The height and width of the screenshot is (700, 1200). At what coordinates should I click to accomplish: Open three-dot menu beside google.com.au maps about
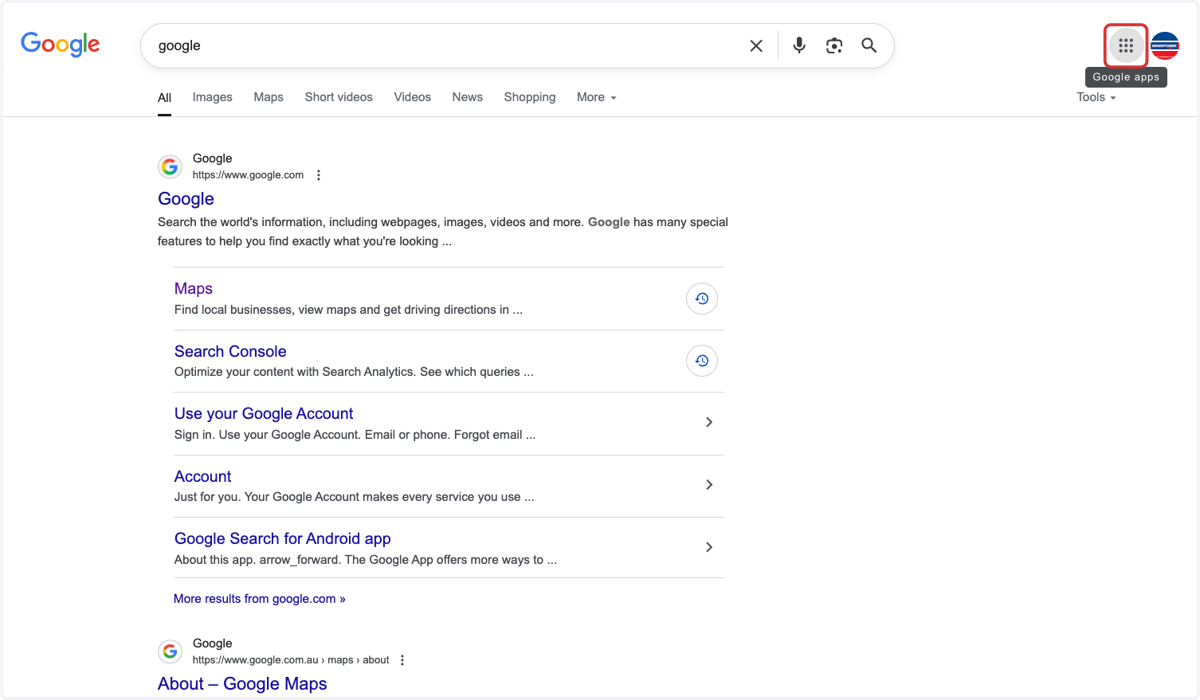pos(403,660)
